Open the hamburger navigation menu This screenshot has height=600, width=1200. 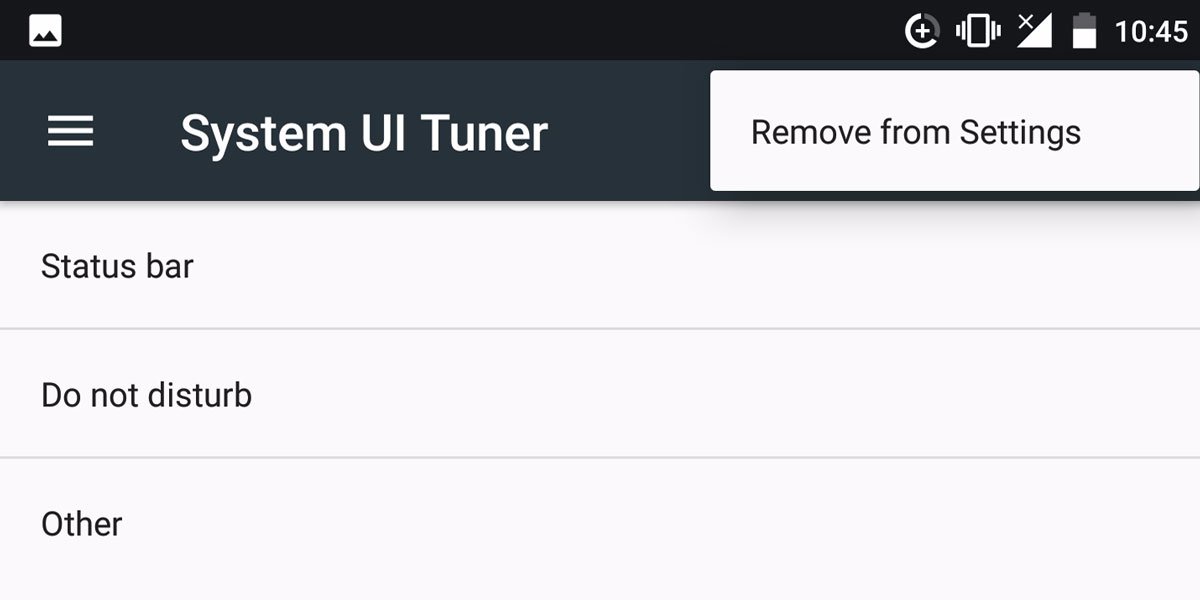pos(70,131)
